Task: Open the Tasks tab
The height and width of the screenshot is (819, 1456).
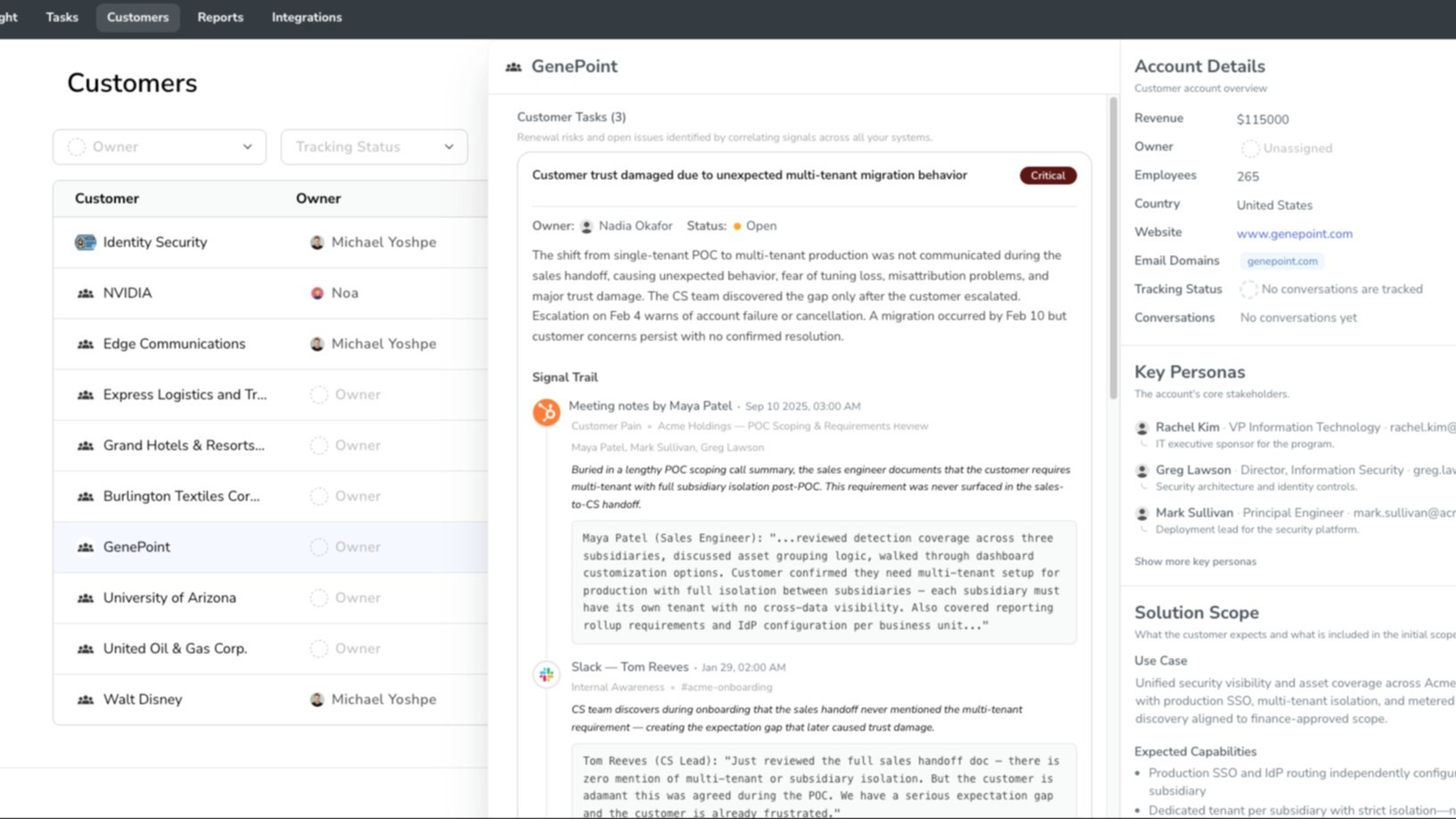Action: 62,17
